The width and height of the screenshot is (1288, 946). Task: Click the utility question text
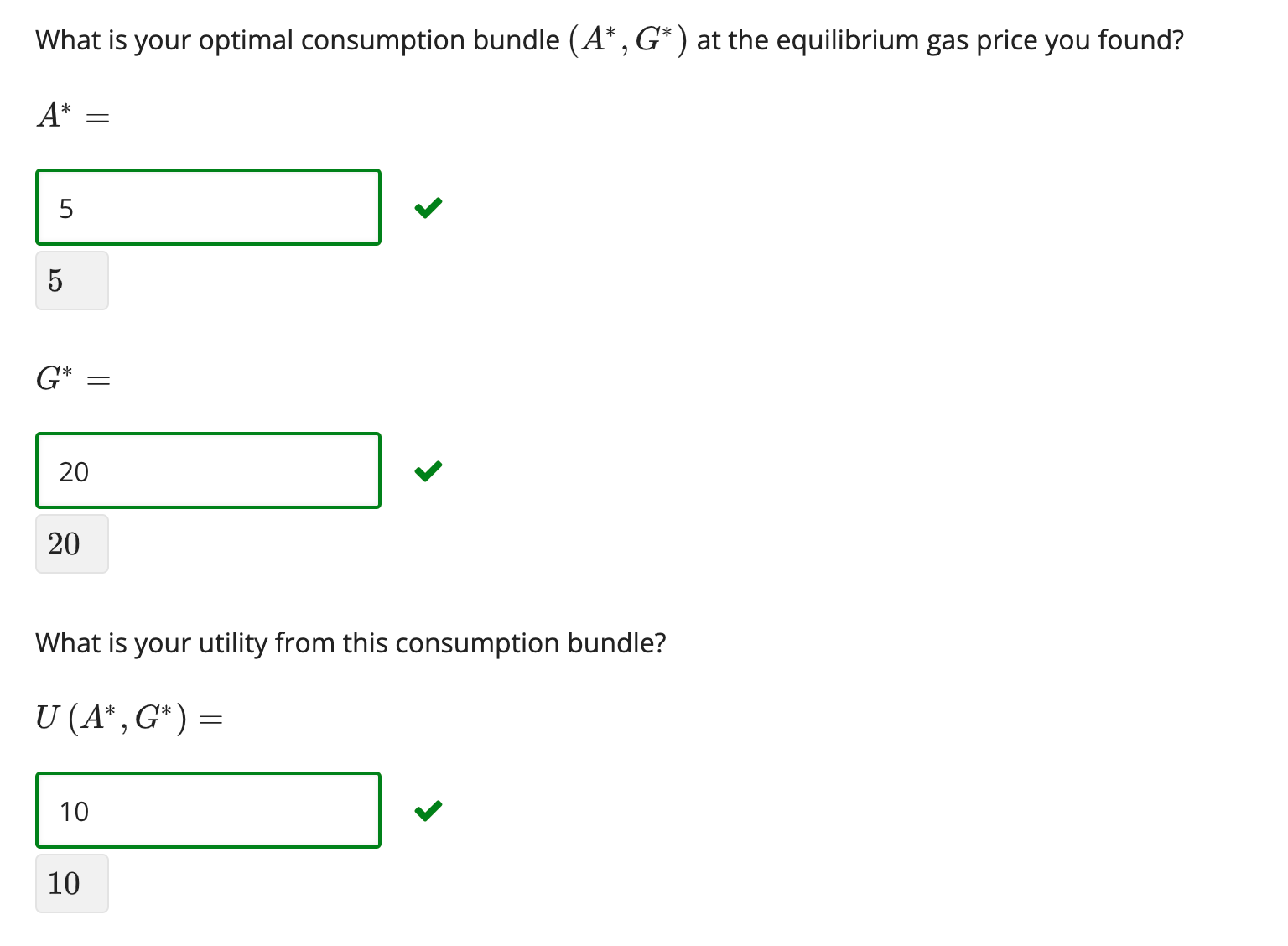[x=351, y=642]
